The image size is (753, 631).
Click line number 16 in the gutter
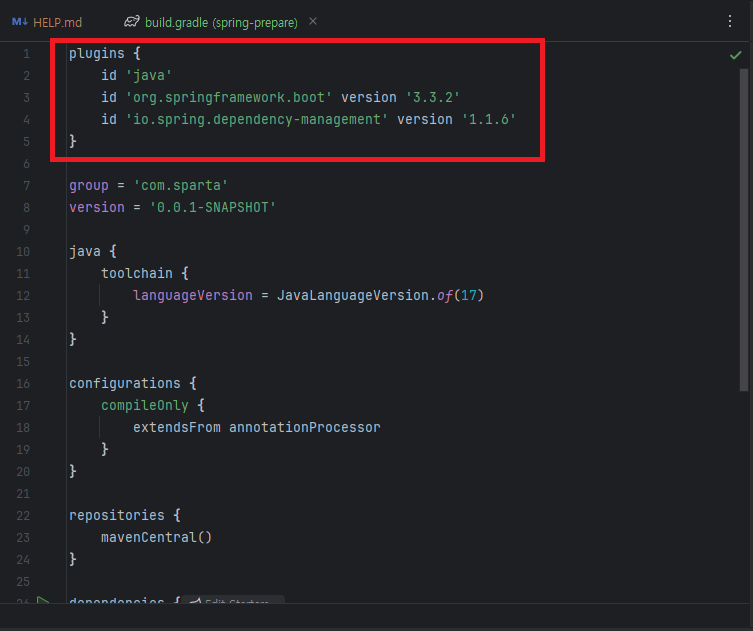click(x=23, y=384)
